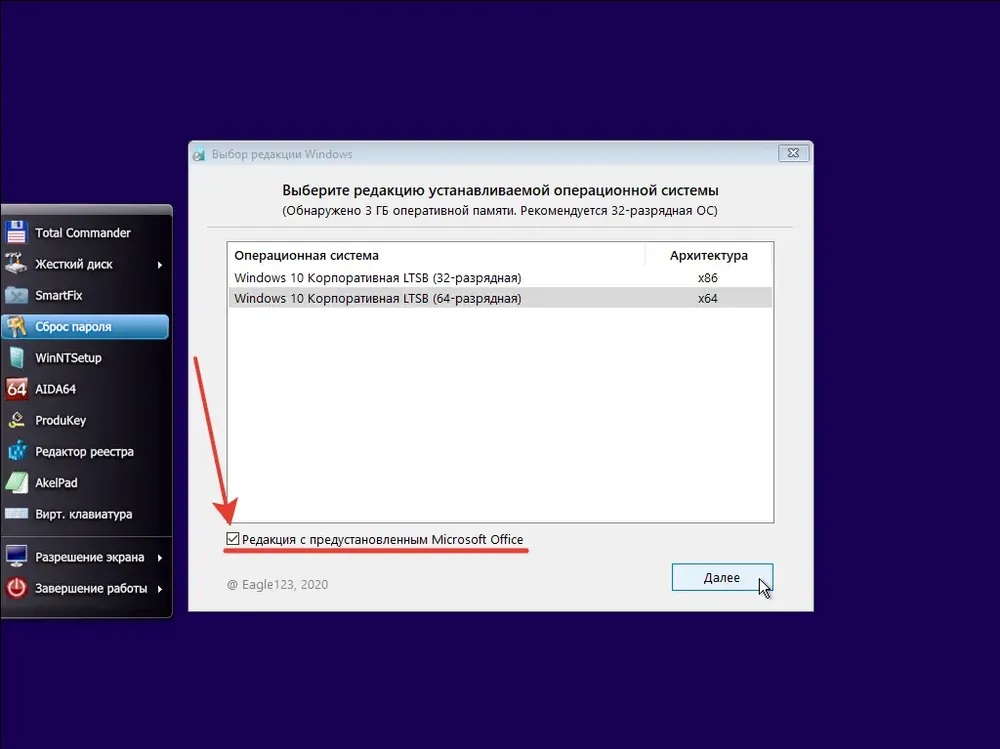Uncheck Редакция с предустановленным Microsoft Office
The image size is (1000, 749).
233,539
